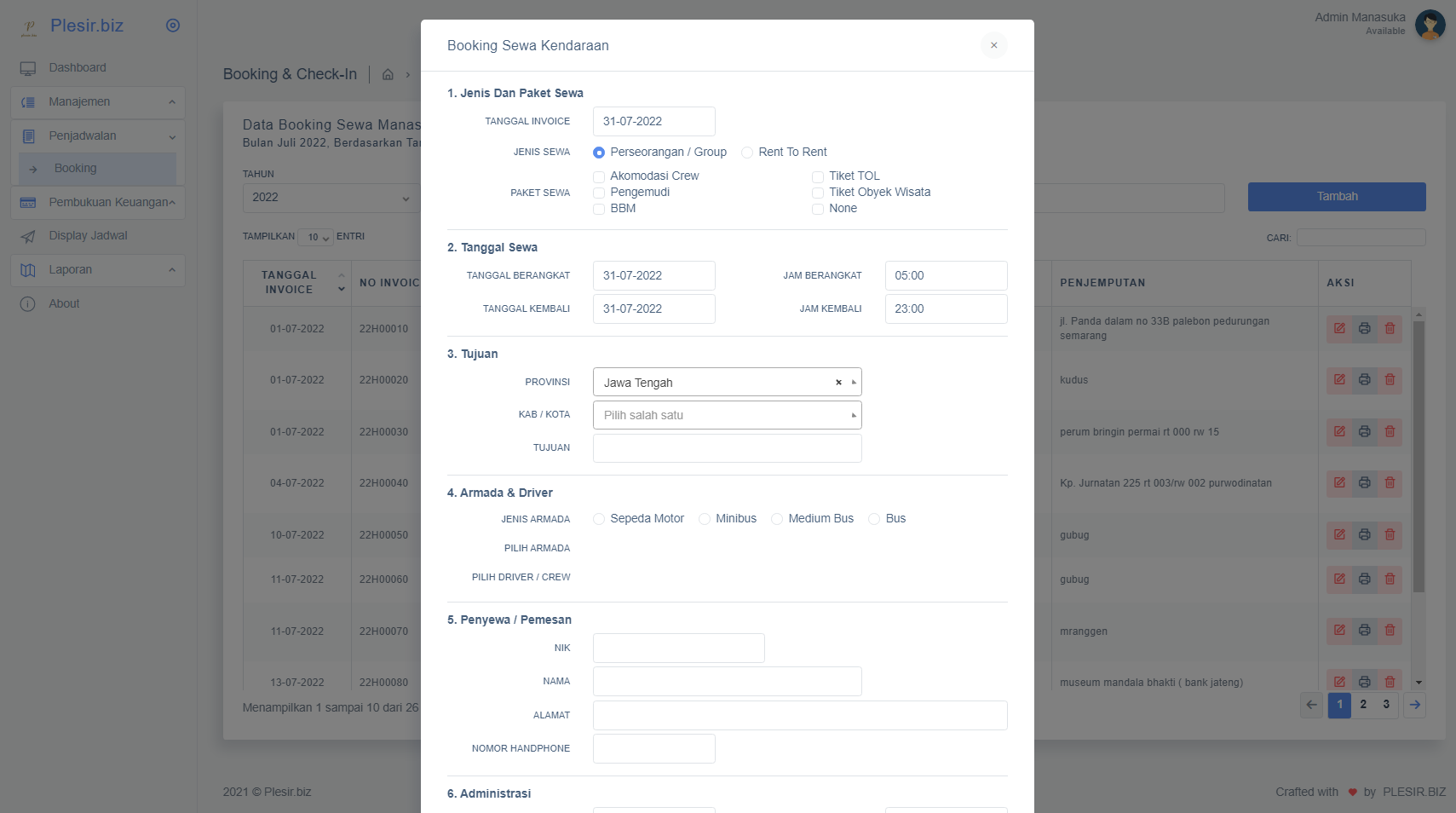
Task: Check the Pengemudi checkbox
Action: coord(598,193)
